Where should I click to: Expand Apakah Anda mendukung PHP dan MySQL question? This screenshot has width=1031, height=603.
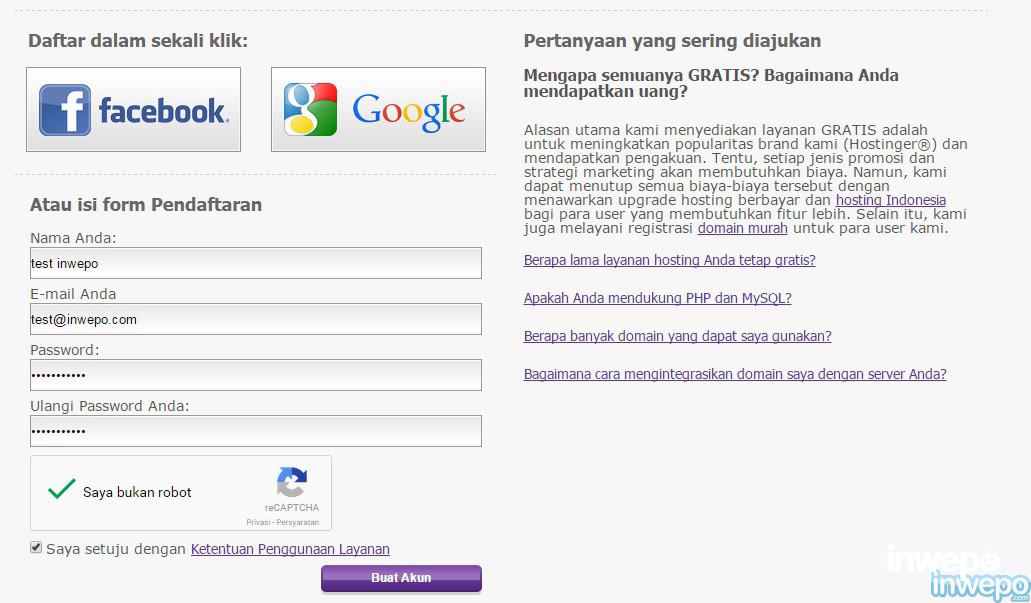pos(658,298)
